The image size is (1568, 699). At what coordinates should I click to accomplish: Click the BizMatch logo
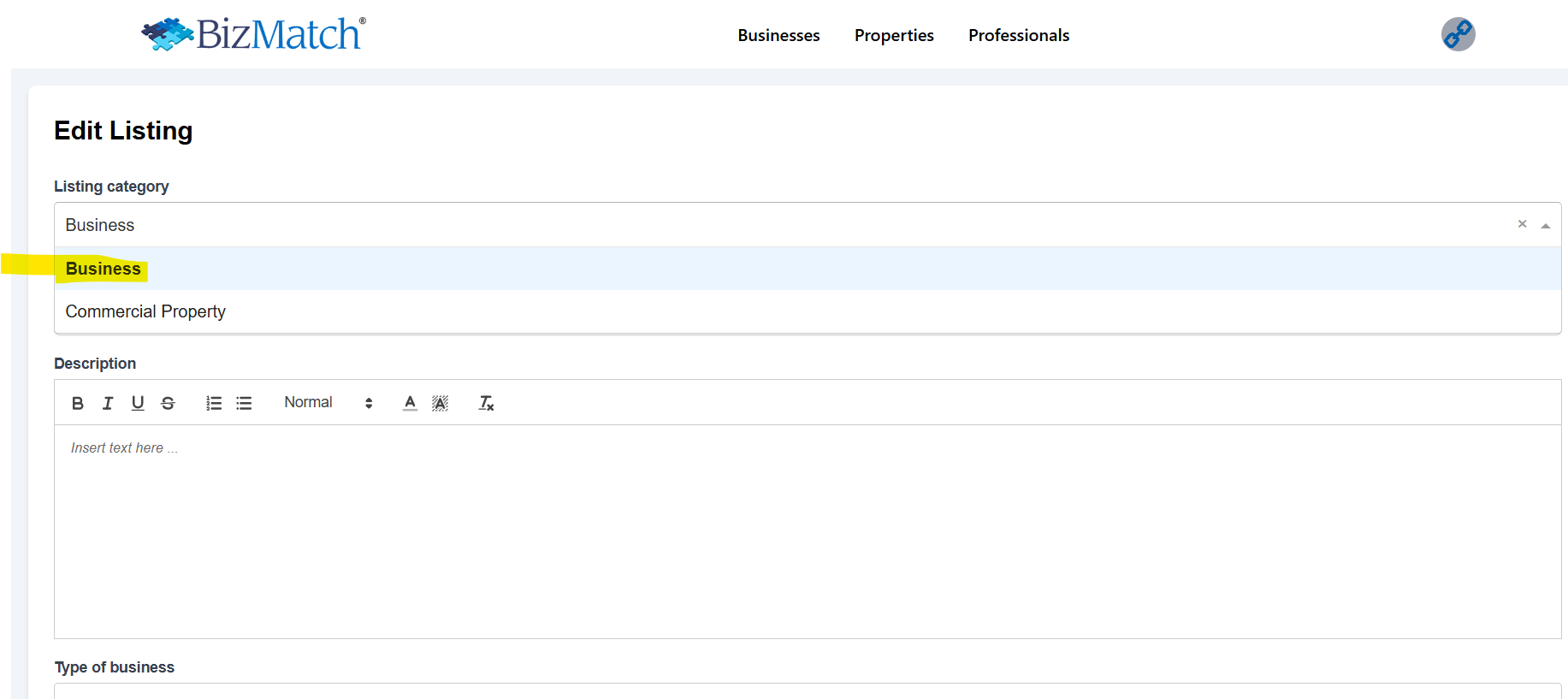(x=254, y=34)
